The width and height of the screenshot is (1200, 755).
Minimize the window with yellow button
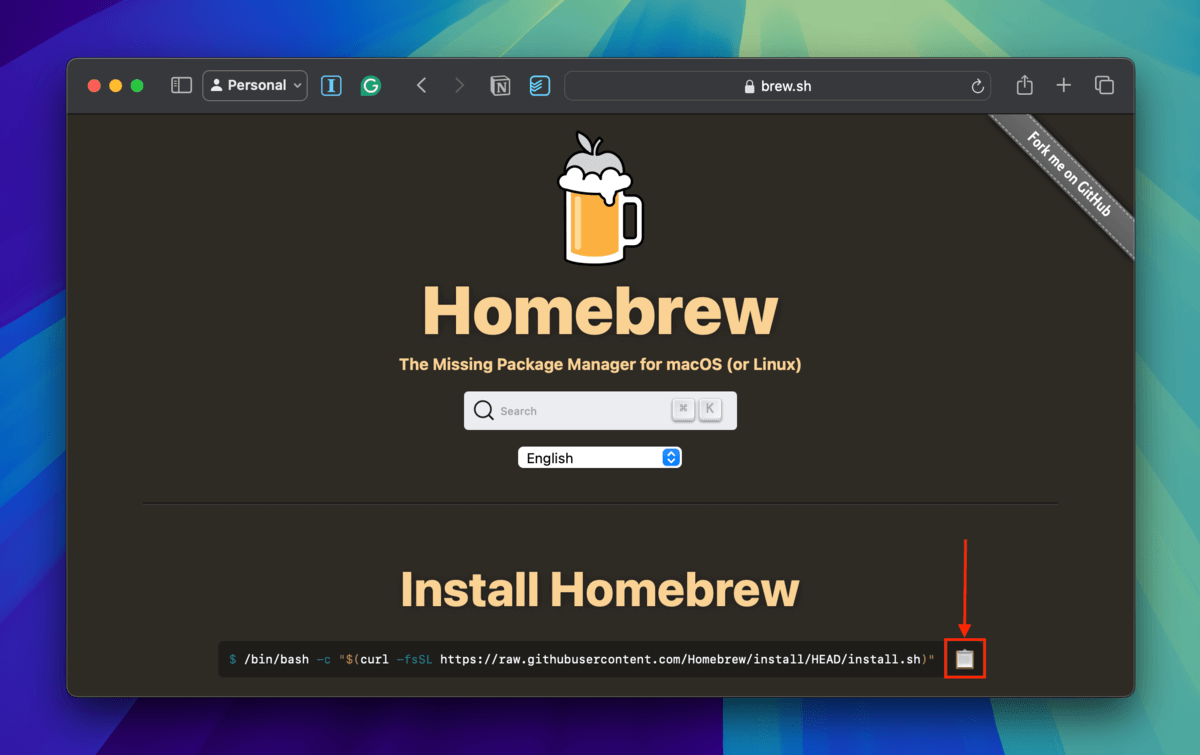(115, 86)
